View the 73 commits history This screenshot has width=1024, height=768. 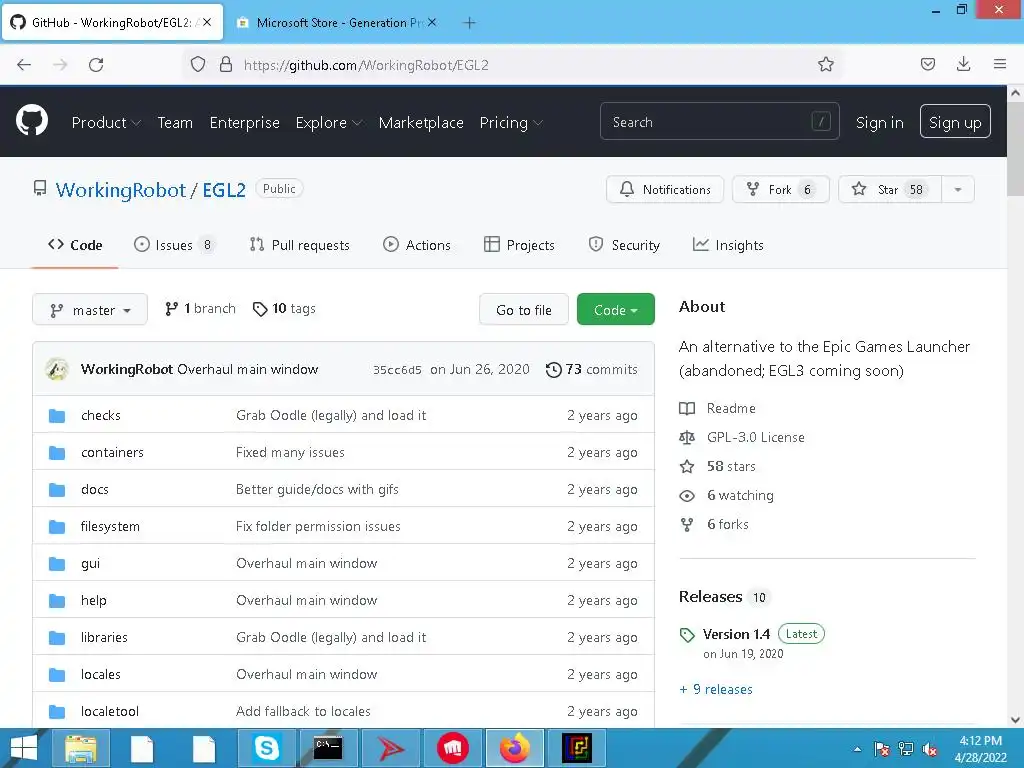click(592, 370)
